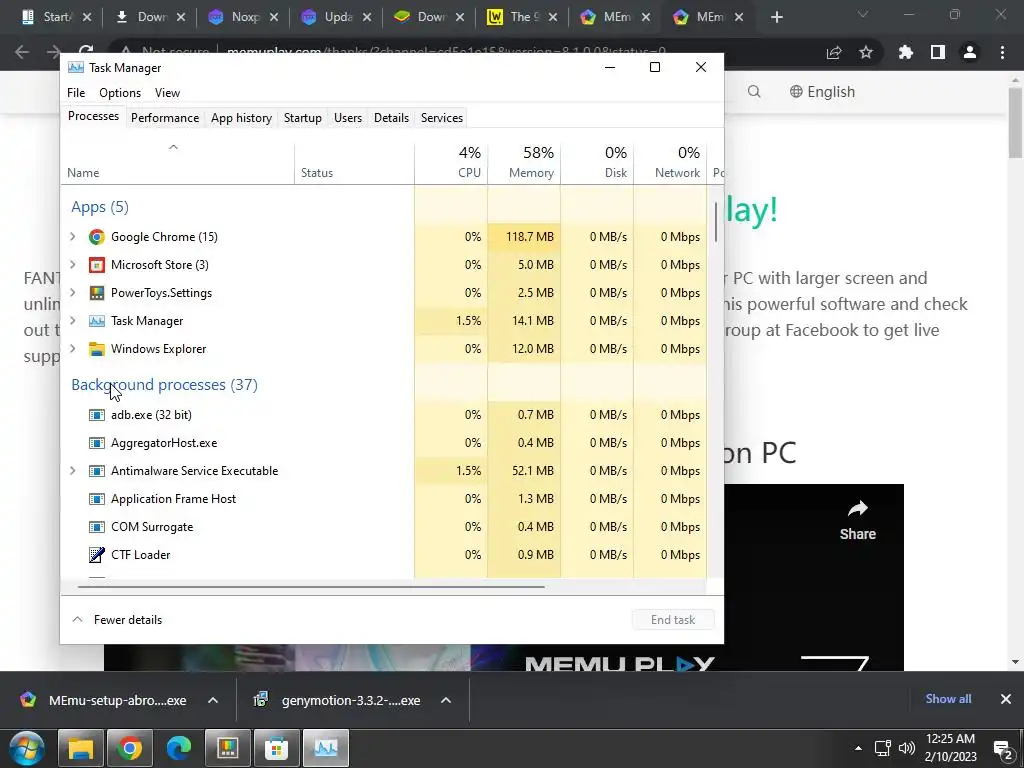Open File Explorer from the taskbar
The image size is (1024, 768).
pos(81,748)
